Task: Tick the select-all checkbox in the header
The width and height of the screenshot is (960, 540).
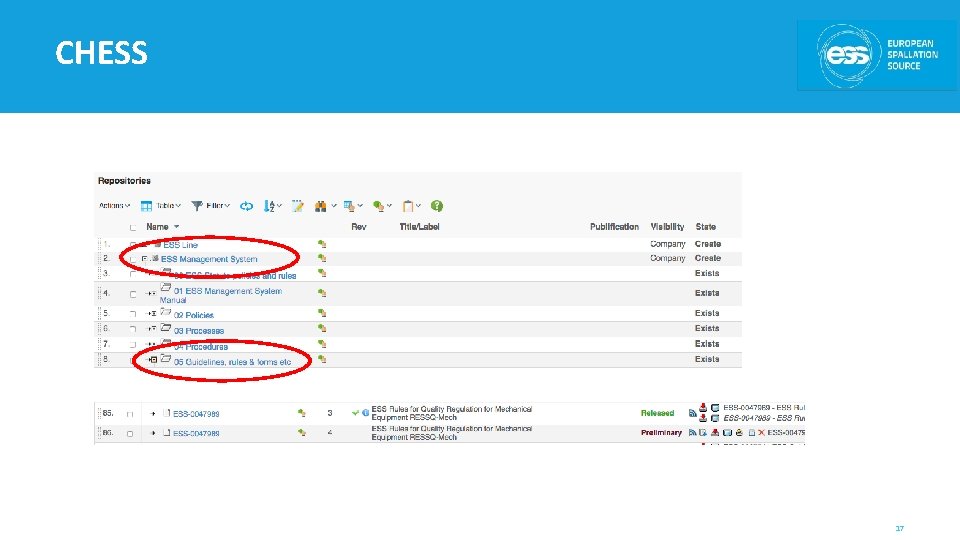Action: (133, 228)
